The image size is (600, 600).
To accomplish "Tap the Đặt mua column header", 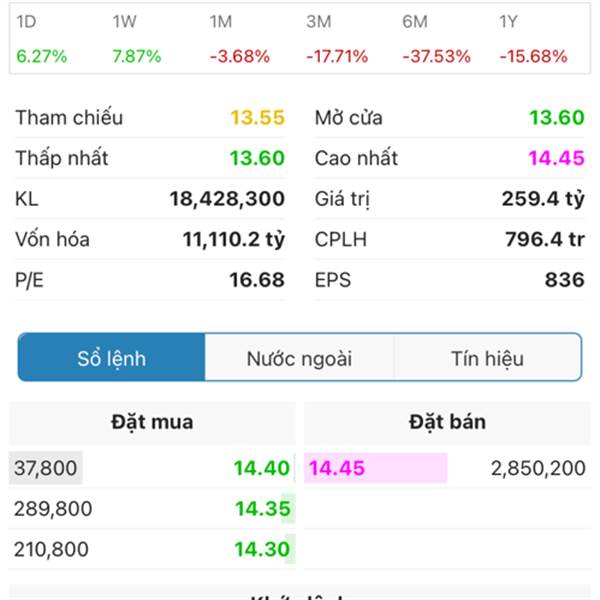I will click(152, 422).
